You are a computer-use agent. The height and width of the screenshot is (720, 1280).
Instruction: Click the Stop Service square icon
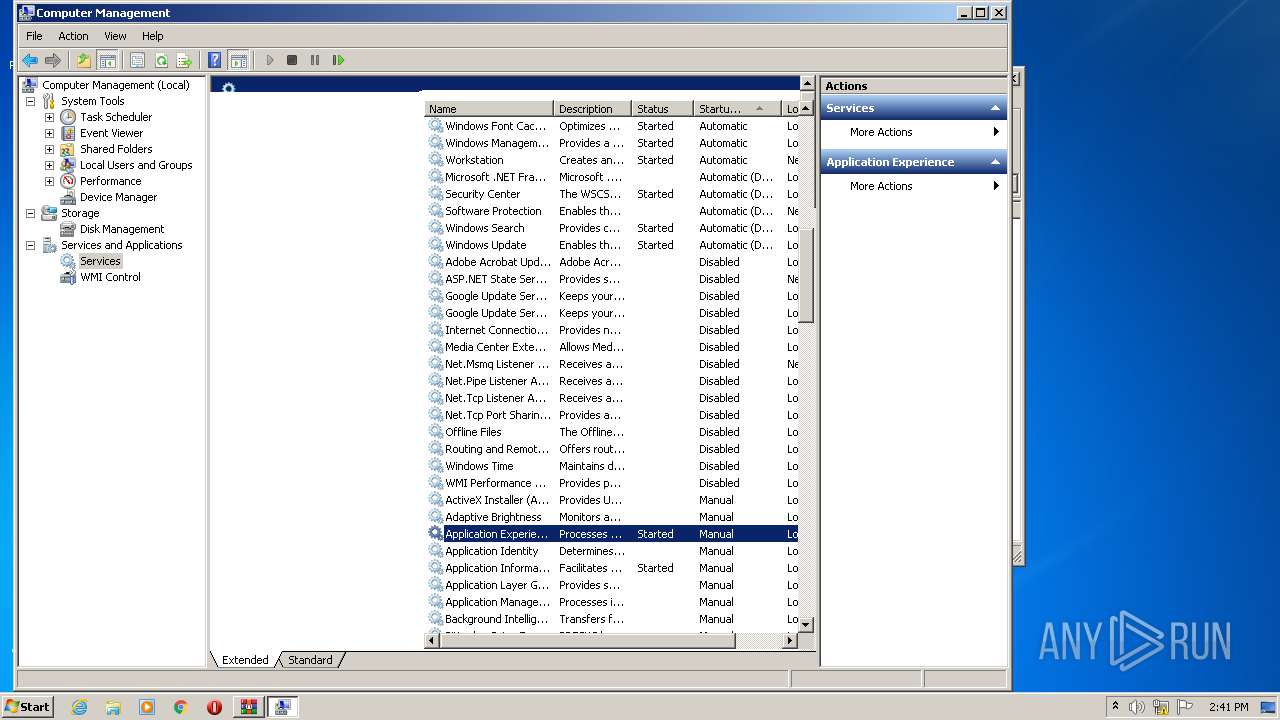click(x=292, y=60)
